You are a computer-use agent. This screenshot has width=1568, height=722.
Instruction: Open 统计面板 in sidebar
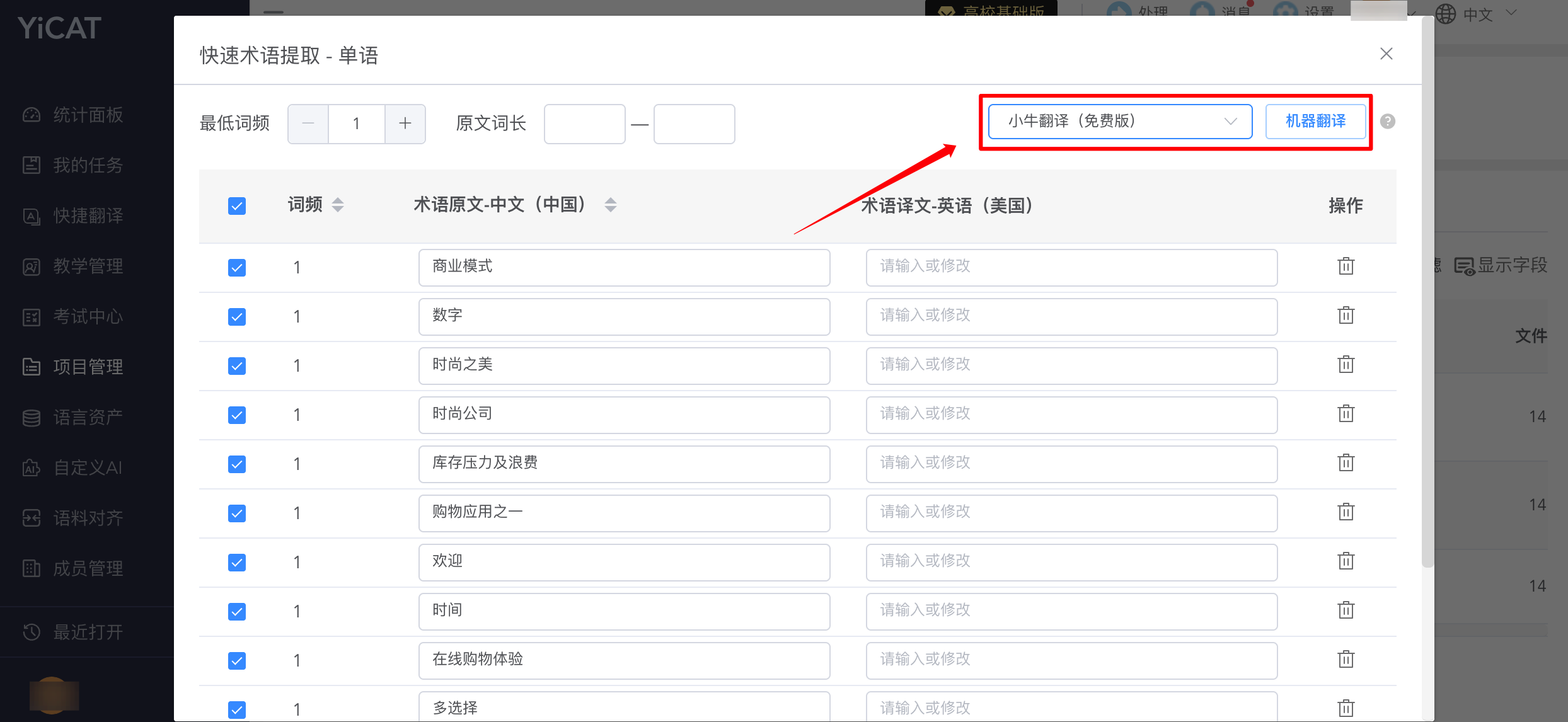coord(74,115)
